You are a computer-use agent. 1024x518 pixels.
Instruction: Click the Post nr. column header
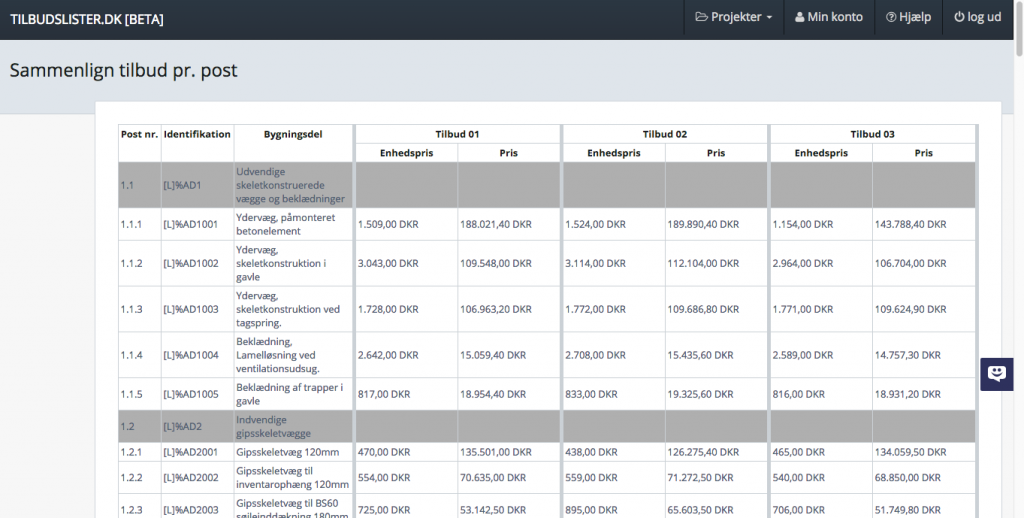click(139, 134)
